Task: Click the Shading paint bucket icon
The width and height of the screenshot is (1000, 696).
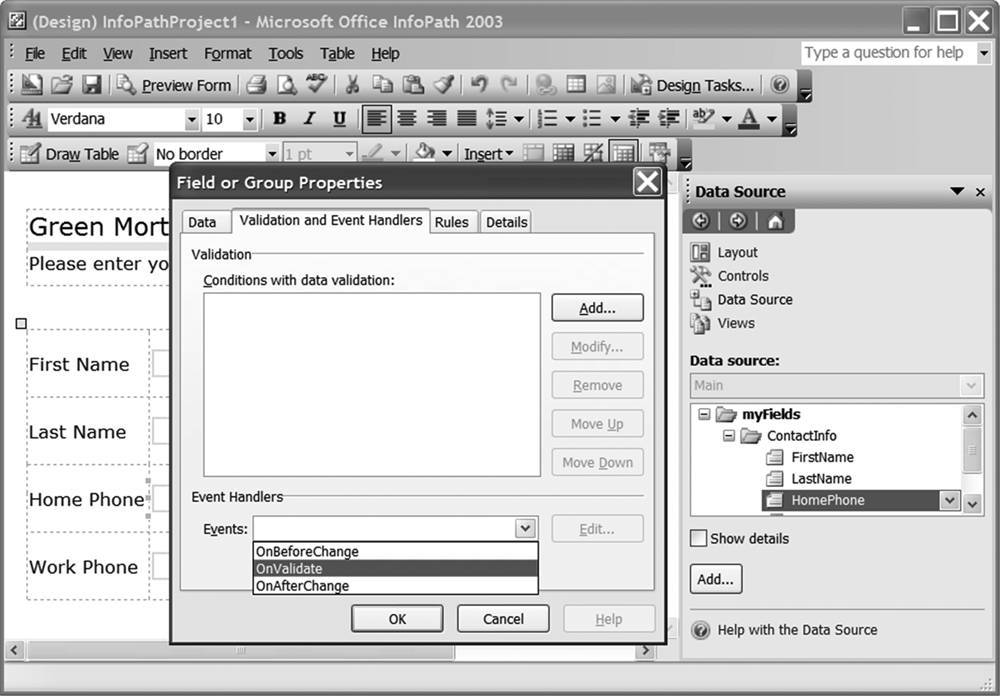Action: 424,153
